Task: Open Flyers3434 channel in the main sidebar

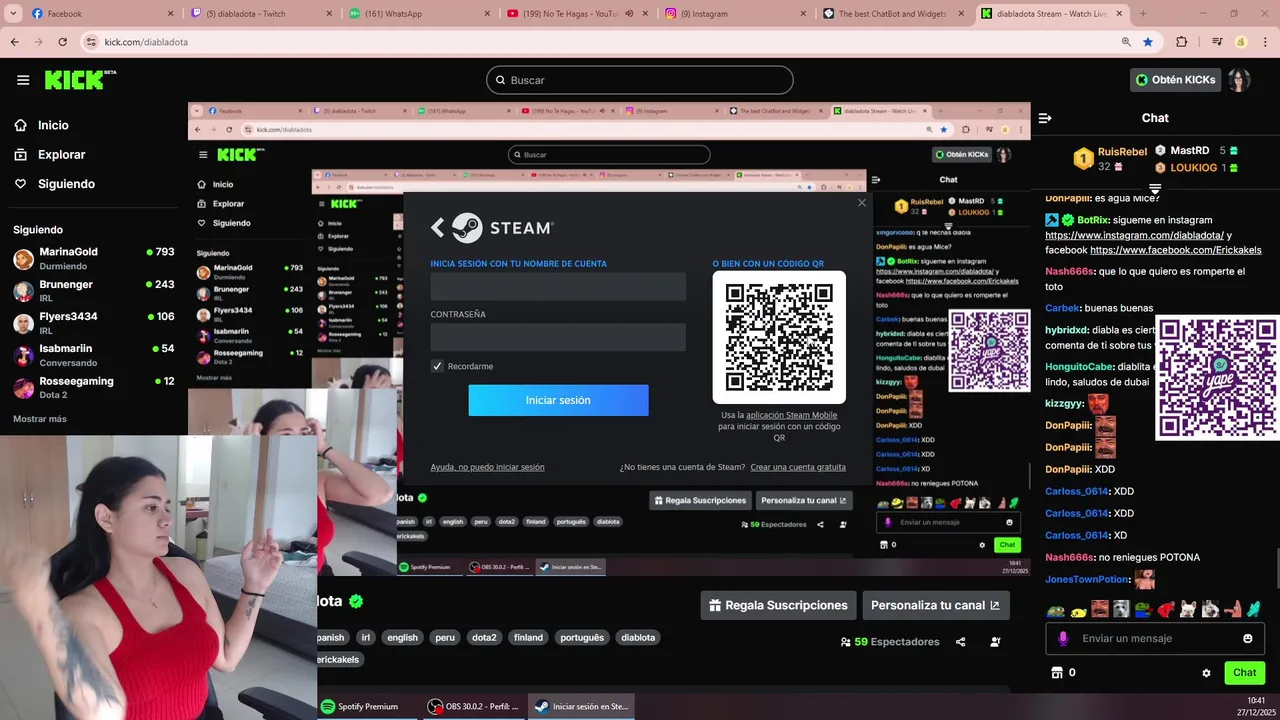Action: 94,322
